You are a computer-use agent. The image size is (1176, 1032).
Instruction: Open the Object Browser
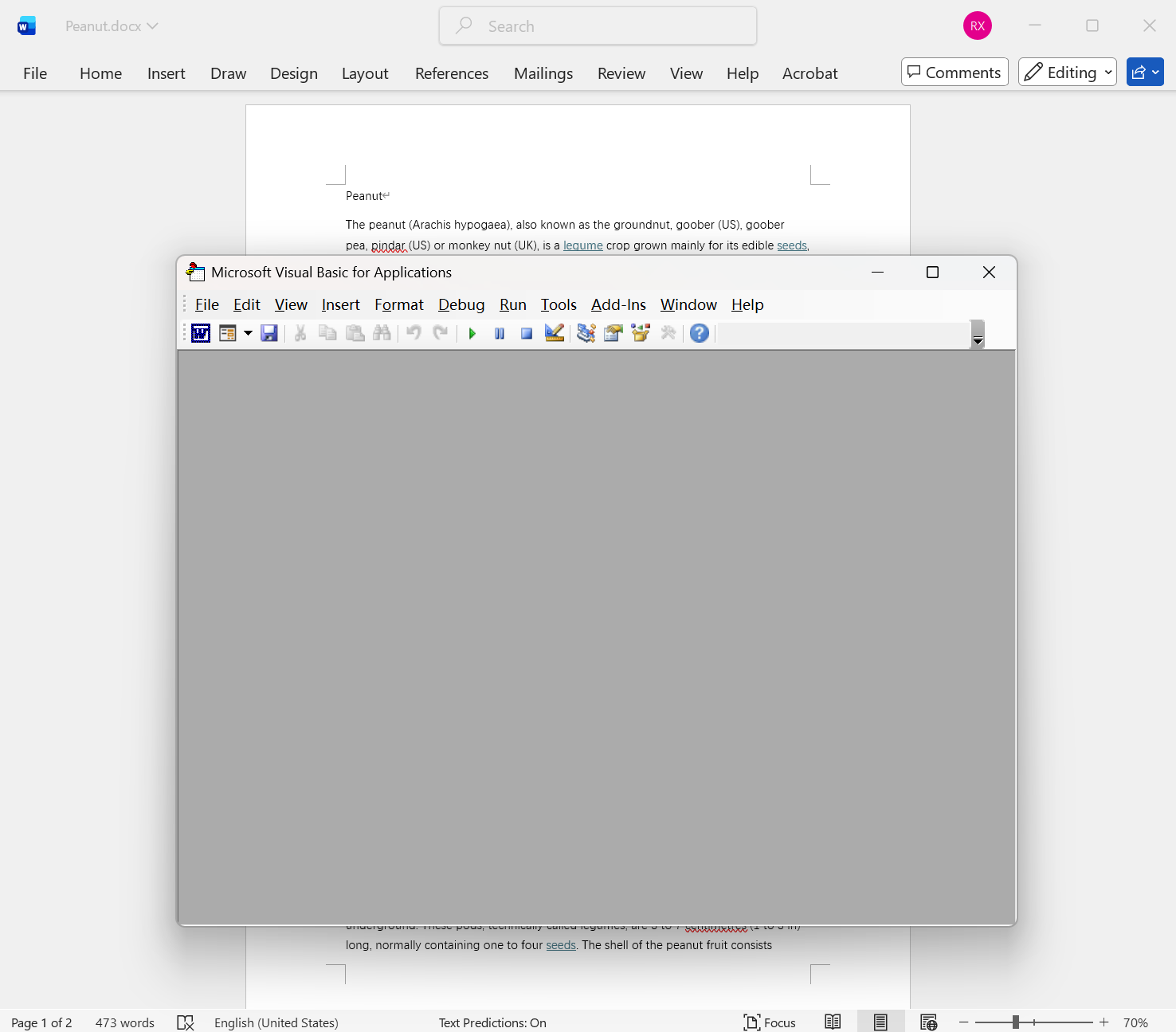tap(641, 333)
